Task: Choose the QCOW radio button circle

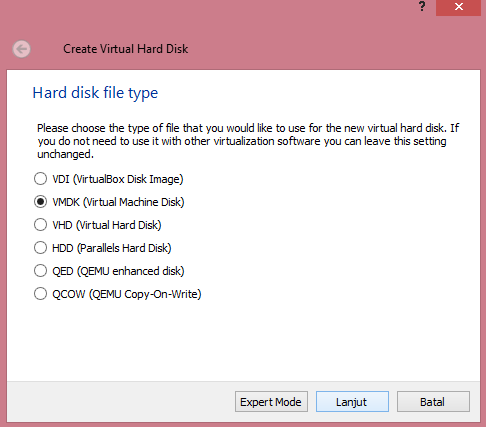Action: [x=40, y=294]
